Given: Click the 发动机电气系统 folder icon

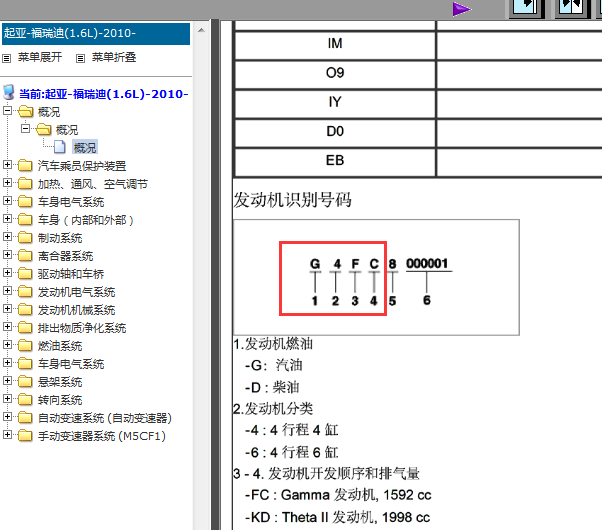Looking at the screenshot, I should pos(25,292).
